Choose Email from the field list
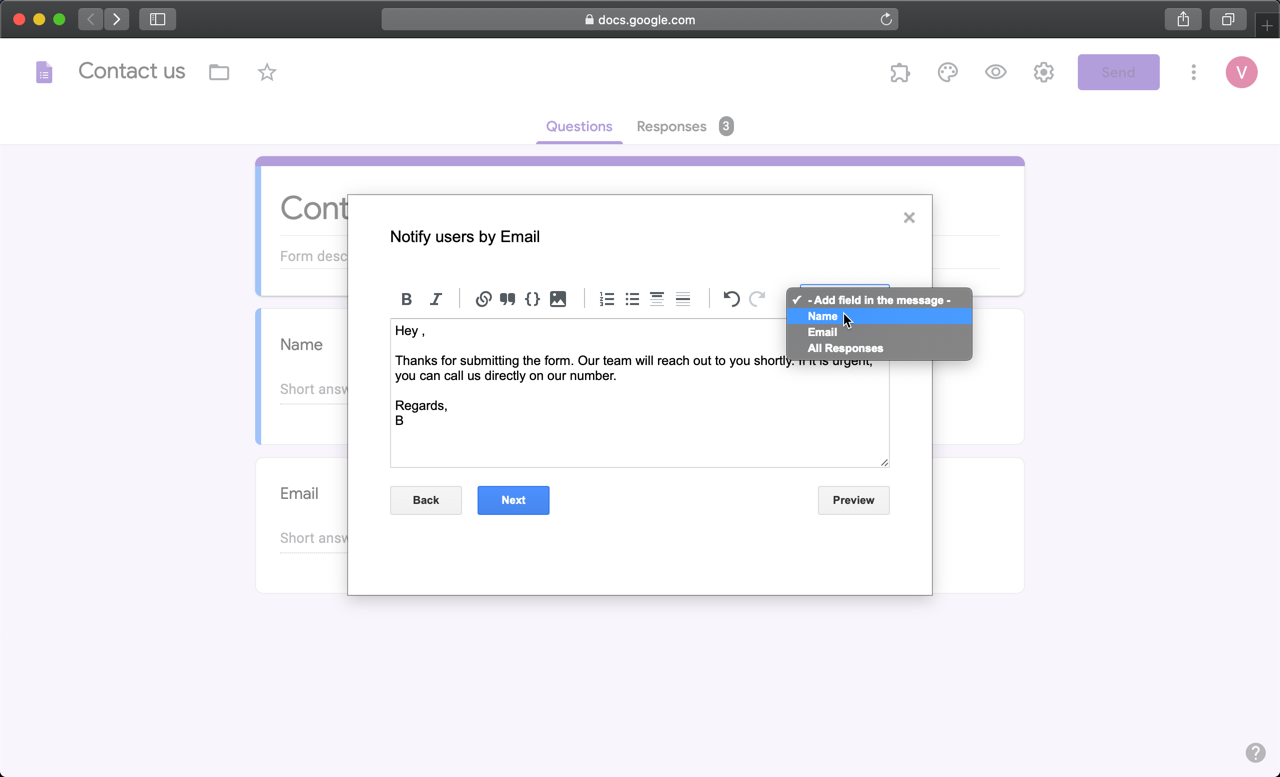1280x777 pixels. pyautogui.click(x=822, y=331)
